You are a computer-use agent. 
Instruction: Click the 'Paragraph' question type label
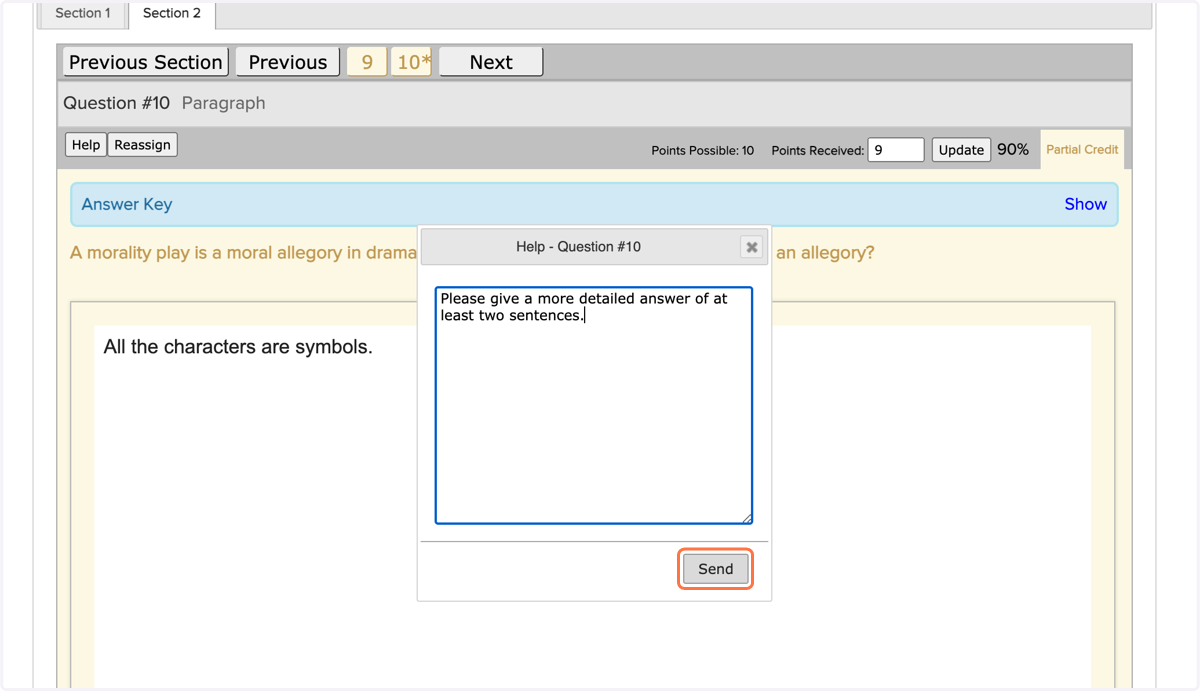224,103
